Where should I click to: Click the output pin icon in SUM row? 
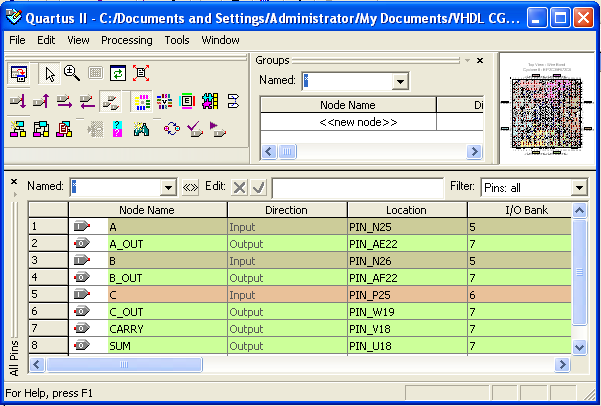[x=81, y=345]
